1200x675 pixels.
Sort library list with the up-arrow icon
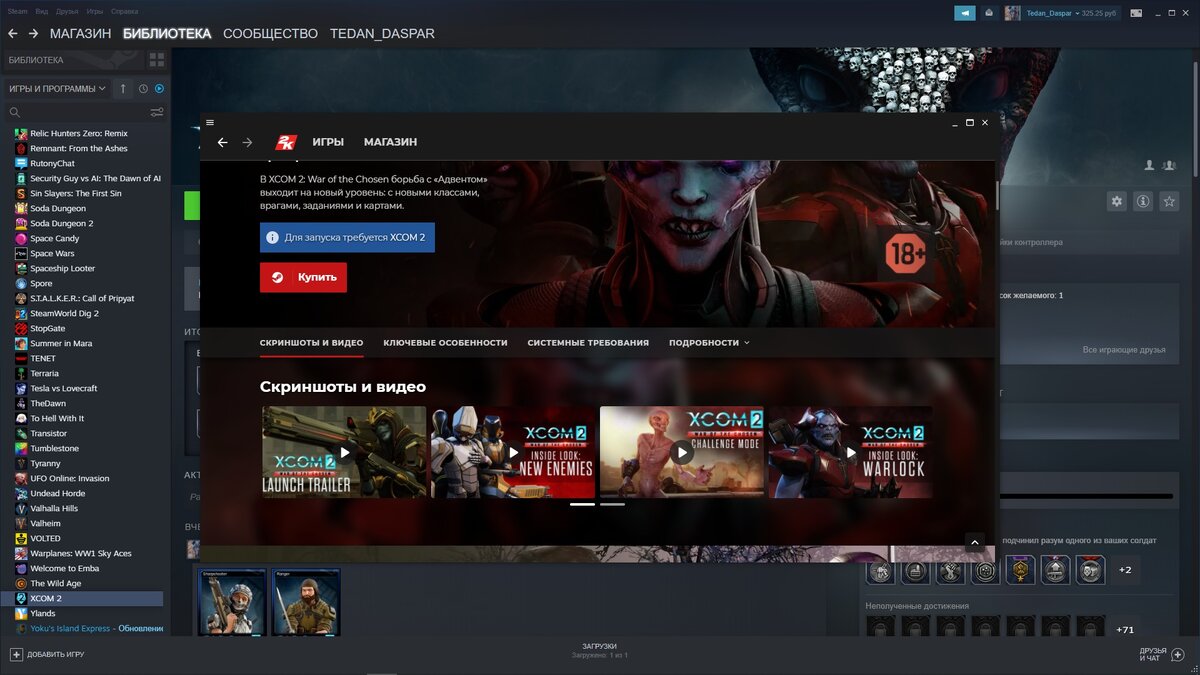[x=123, y=88]
